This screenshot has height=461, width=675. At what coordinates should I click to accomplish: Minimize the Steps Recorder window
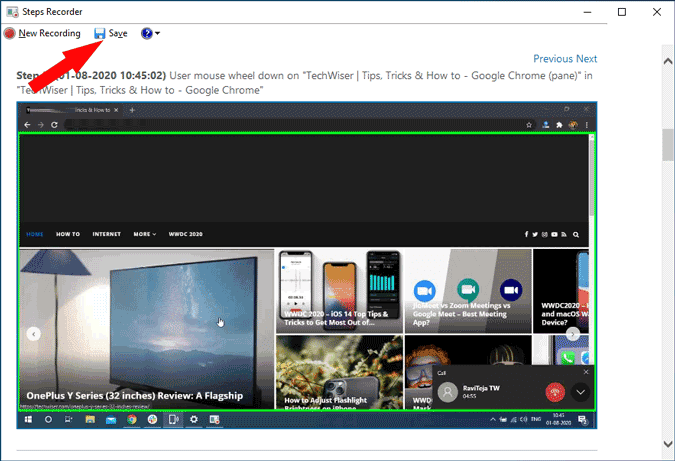[587, 12]
